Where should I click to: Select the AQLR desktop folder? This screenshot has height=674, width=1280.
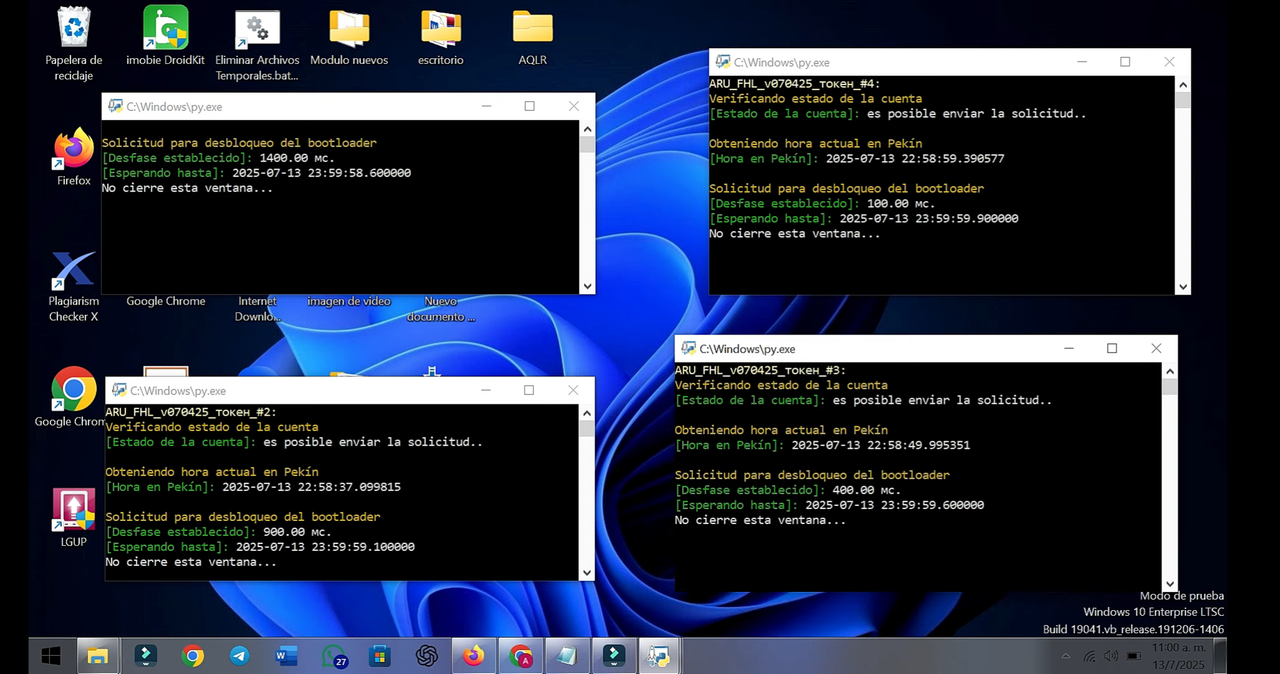point(533,37)
